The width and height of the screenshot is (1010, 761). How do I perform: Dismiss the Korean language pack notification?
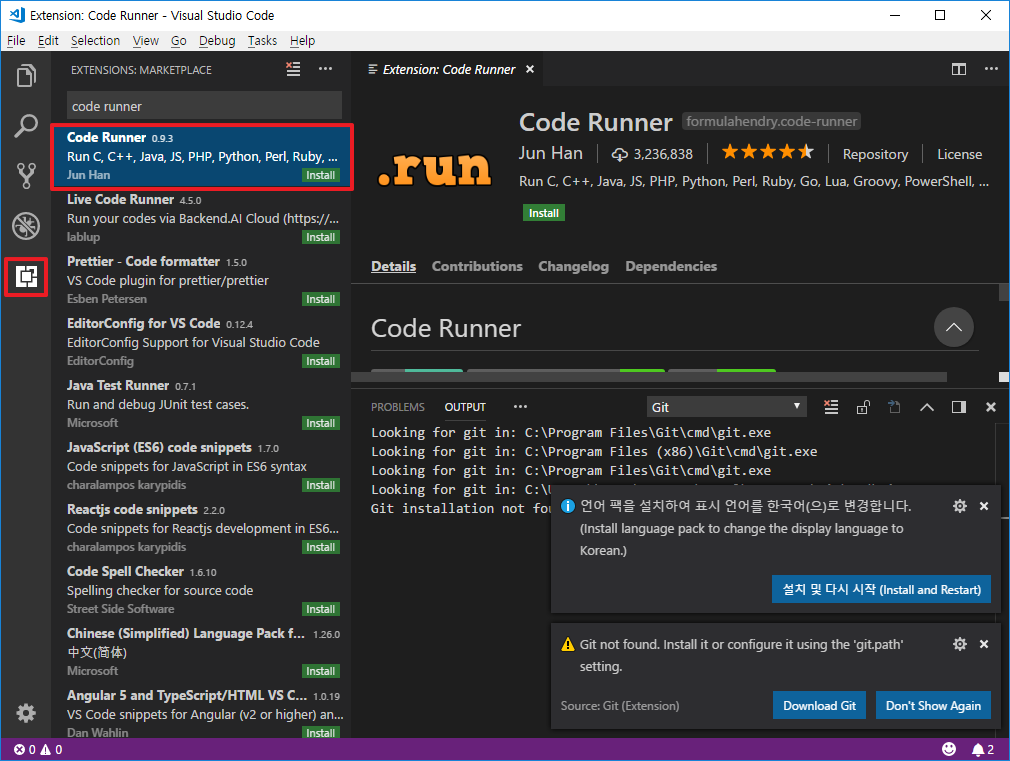pyautogui.click(x=984, y=506)
